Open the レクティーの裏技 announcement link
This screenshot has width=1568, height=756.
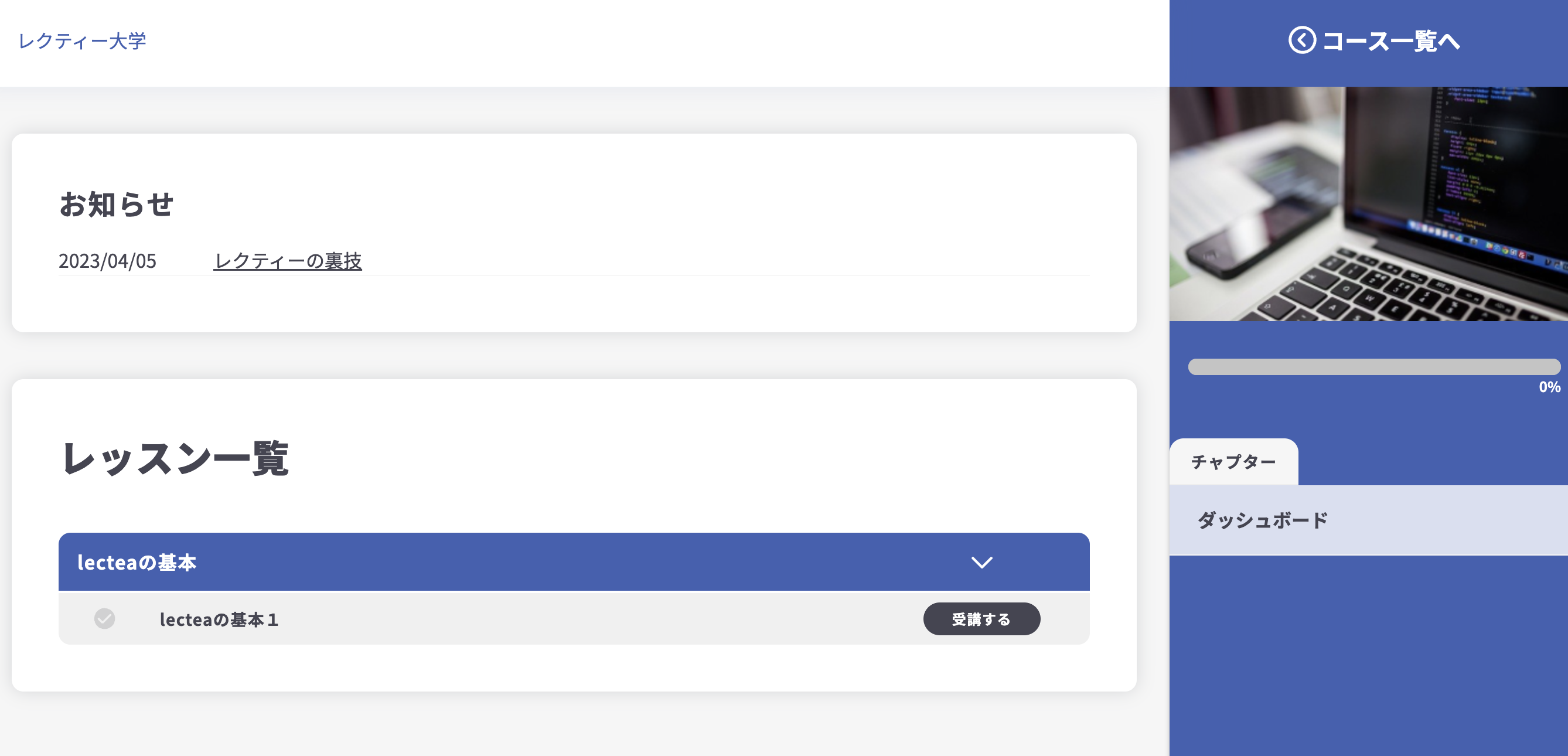(x=287, y=261)
